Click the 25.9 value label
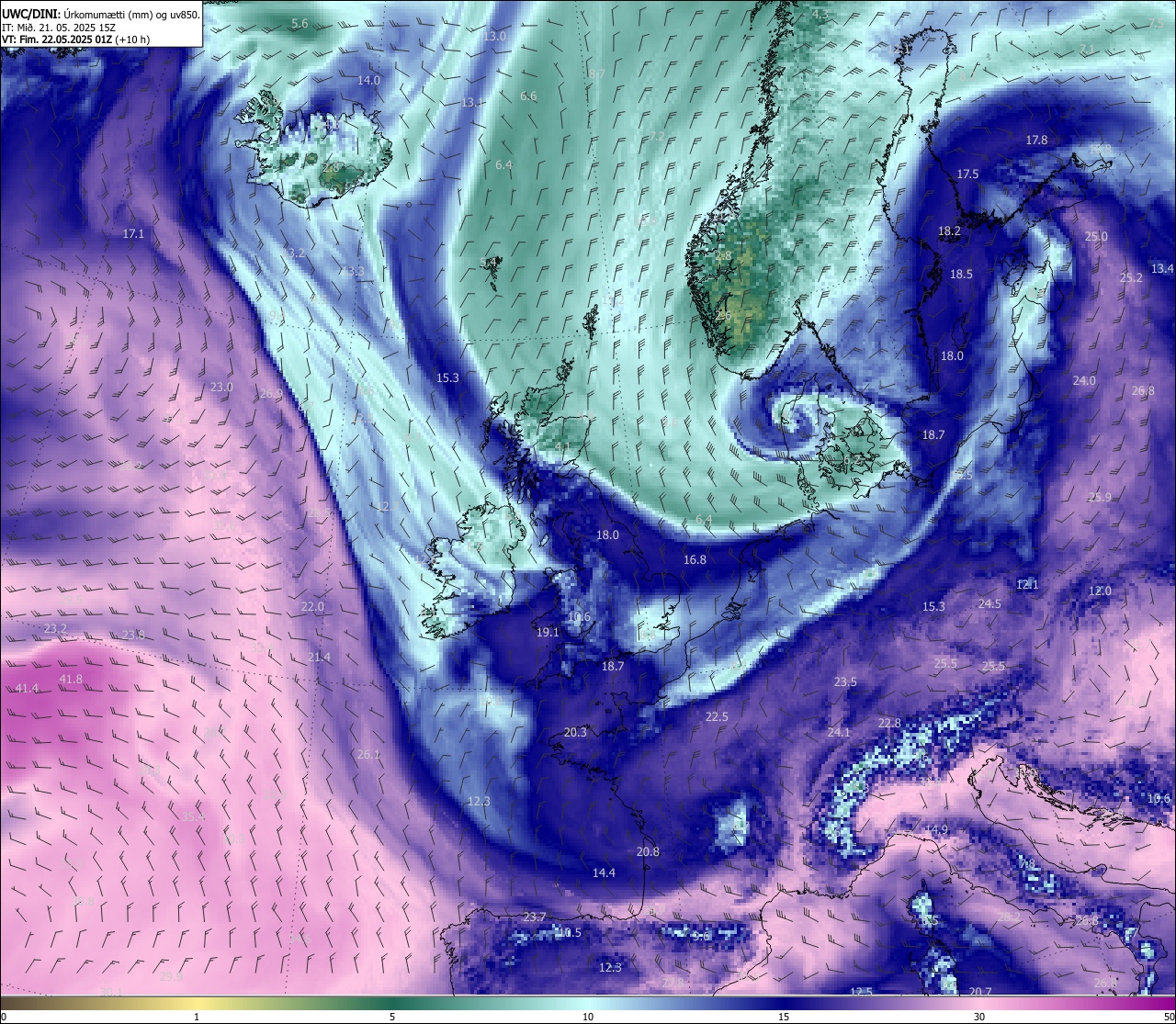 pos(1100,497)
